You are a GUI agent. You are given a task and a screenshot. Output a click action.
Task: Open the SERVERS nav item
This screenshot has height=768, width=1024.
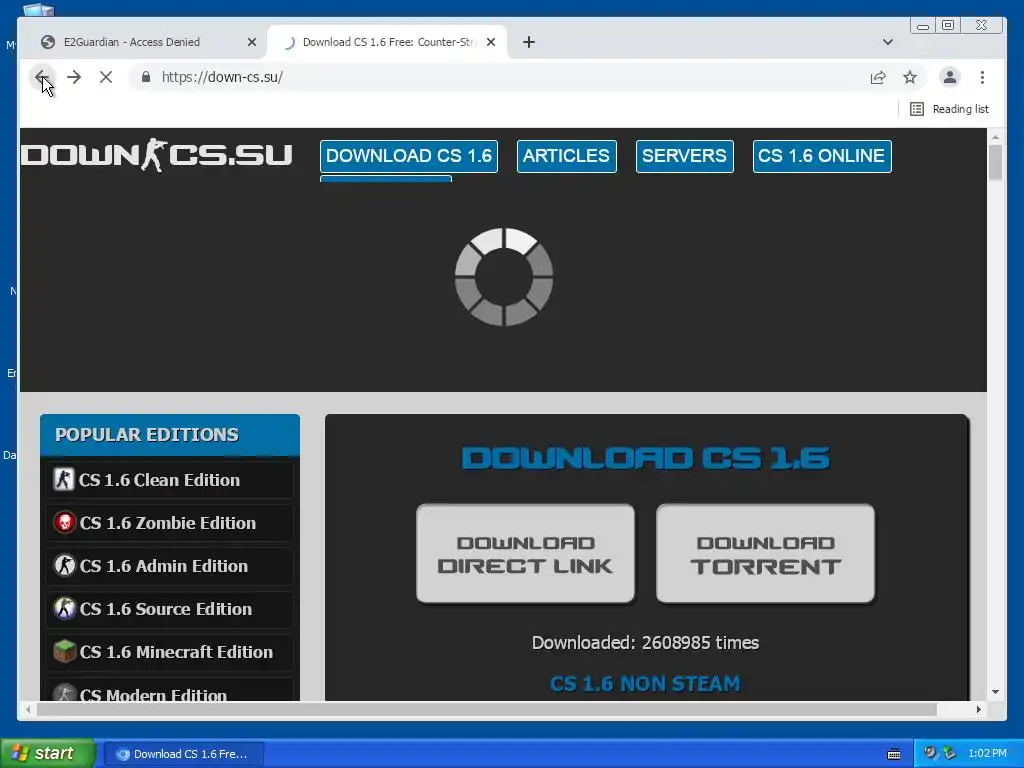pos(684,156)
